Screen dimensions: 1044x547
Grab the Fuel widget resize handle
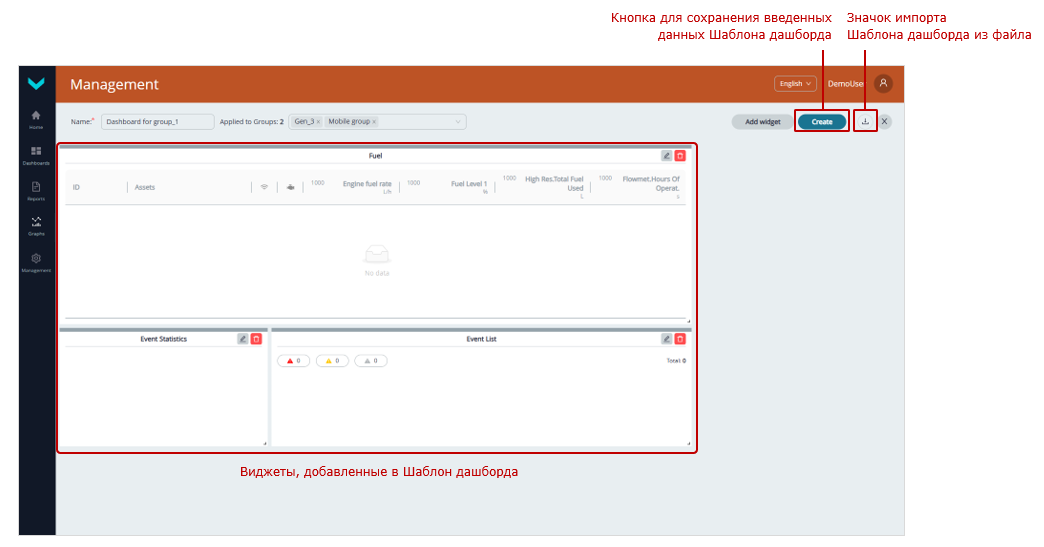[687, 321]
